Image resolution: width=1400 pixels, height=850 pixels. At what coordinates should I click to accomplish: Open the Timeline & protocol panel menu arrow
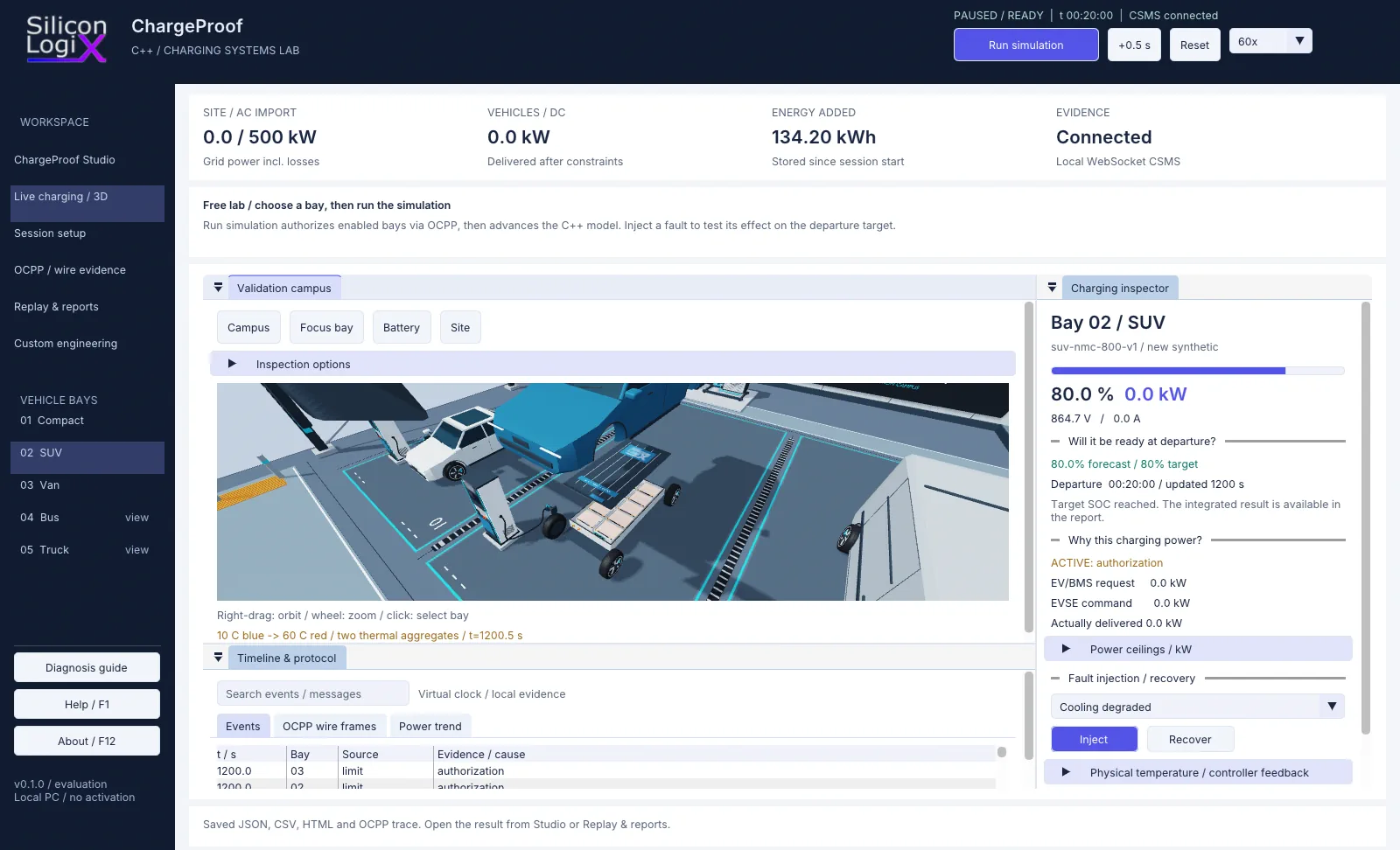(x=218, y=658)
